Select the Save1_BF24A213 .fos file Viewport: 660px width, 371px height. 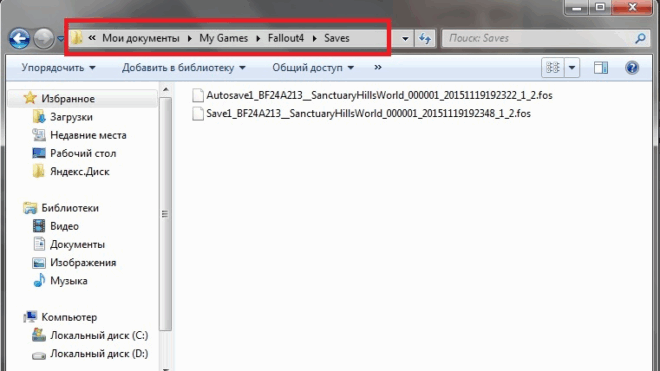click(x=361, y=114)
